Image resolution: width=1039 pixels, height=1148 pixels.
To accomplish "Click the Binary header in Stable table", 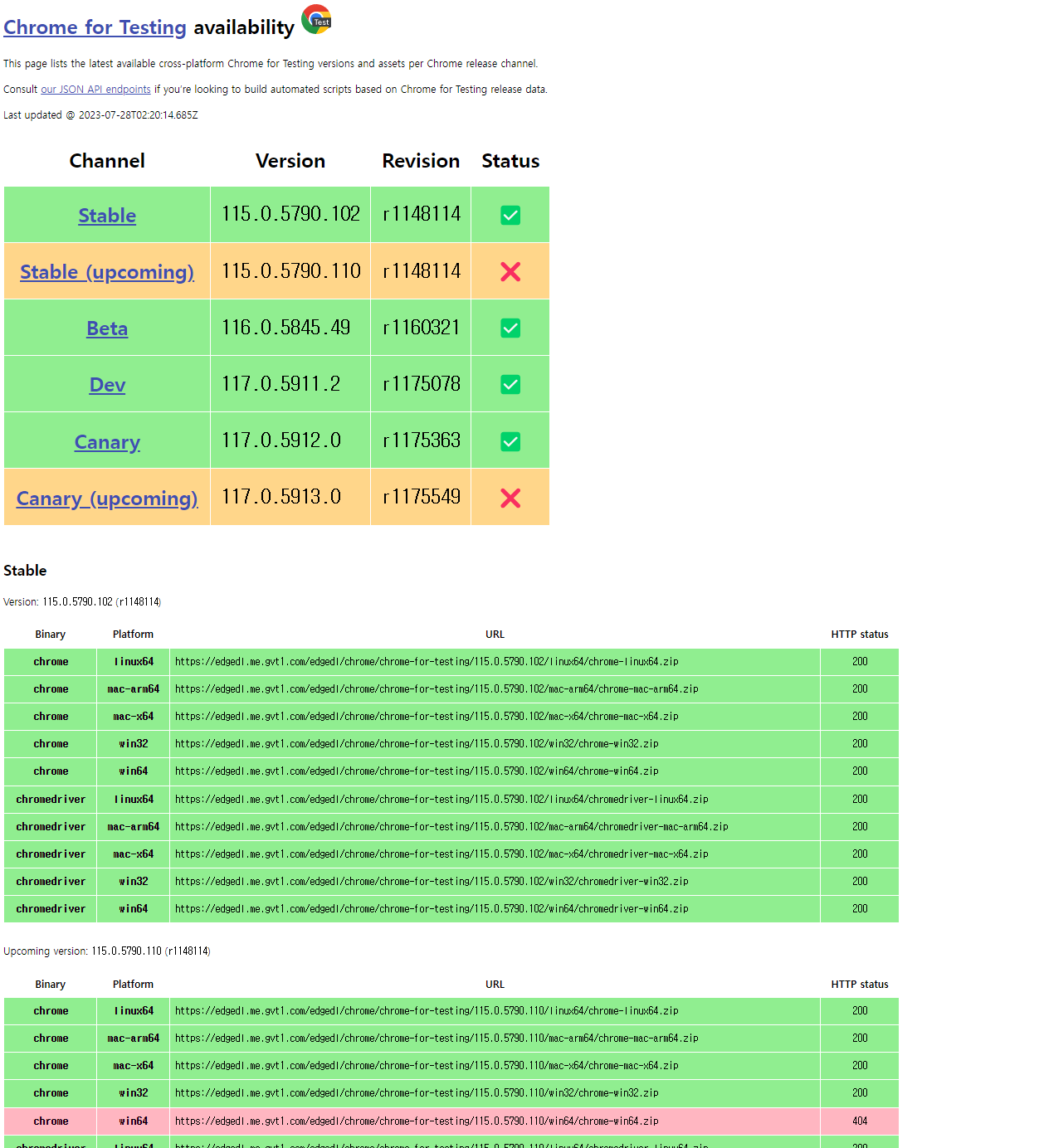I will pyautogui.click(x=51, y=635).
